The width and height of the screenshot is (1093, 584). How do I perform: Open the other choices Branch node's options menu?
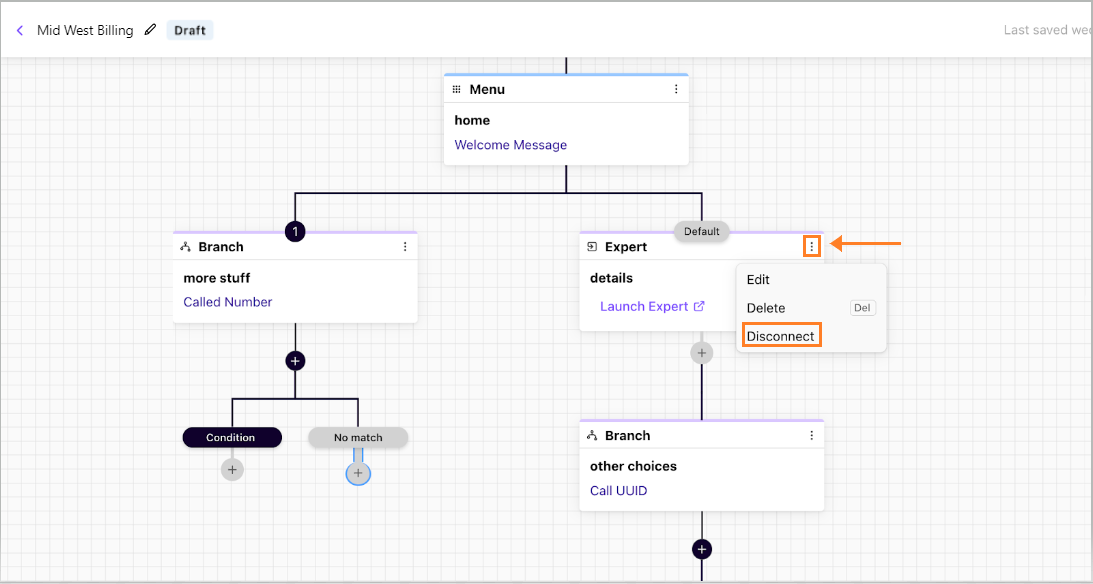[x=811, y=436]
